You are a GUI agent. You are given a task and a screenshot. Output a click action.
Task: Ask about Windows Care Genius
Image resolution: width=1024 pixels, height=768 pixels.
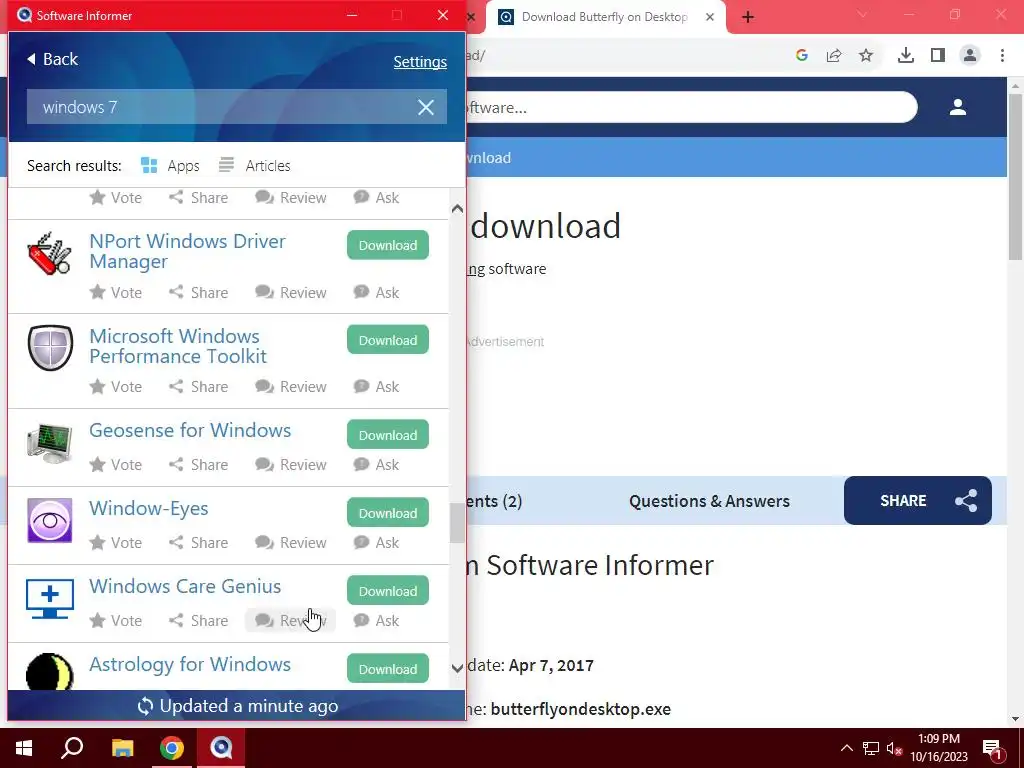coord(376,620)
